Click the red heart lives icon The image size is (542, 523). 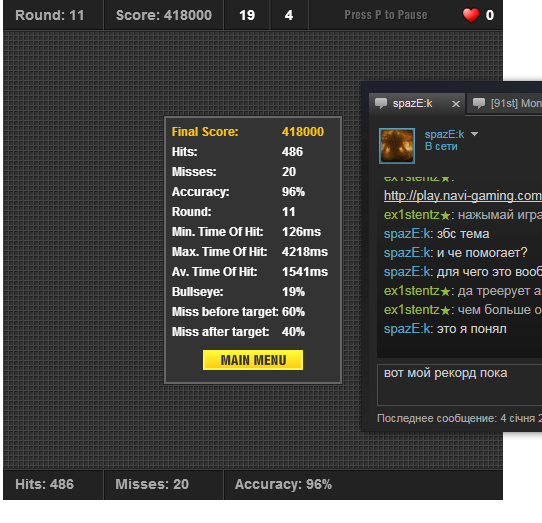tap(471, 15)
